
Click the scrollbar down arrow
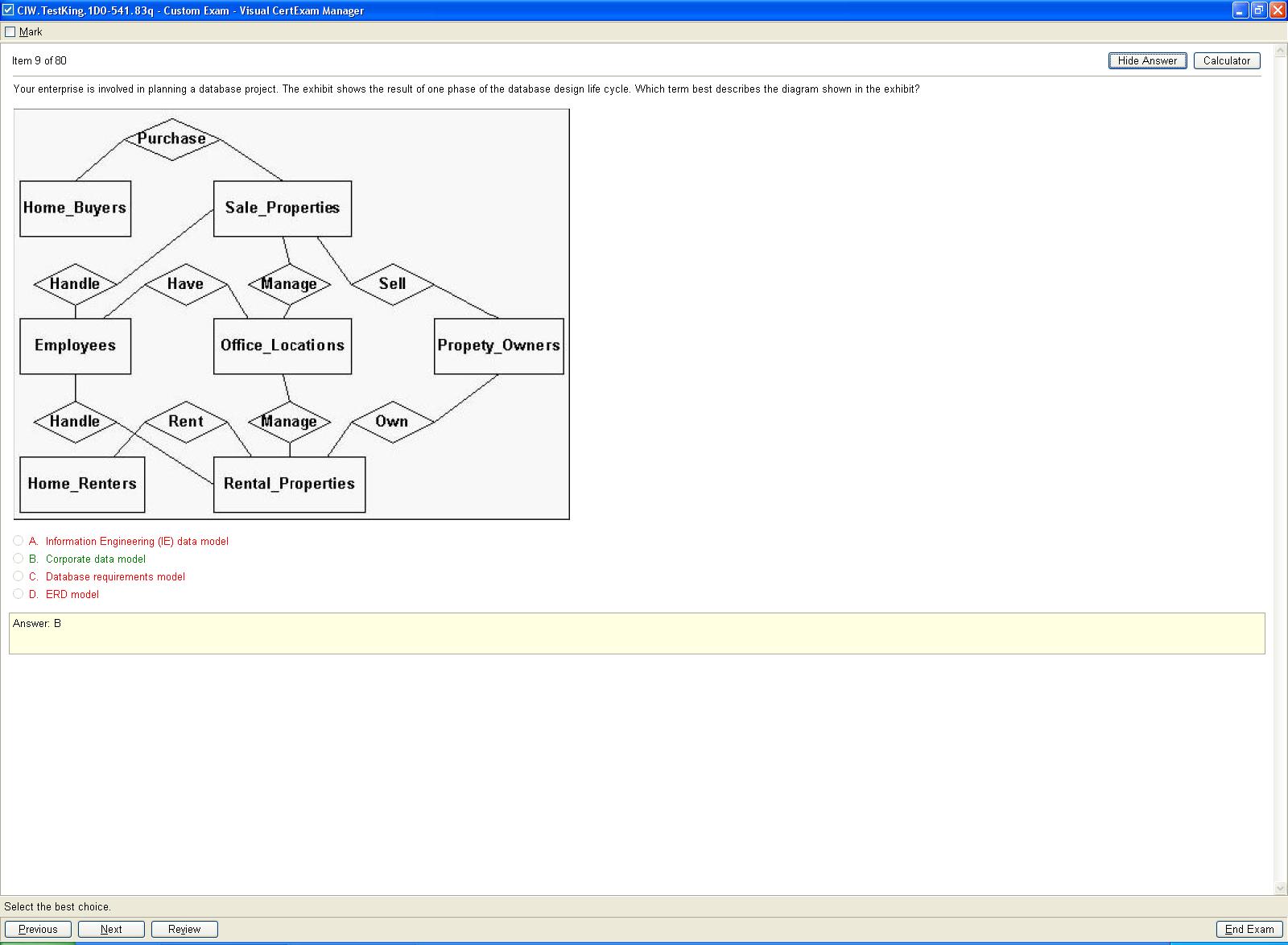point(1281,889)
